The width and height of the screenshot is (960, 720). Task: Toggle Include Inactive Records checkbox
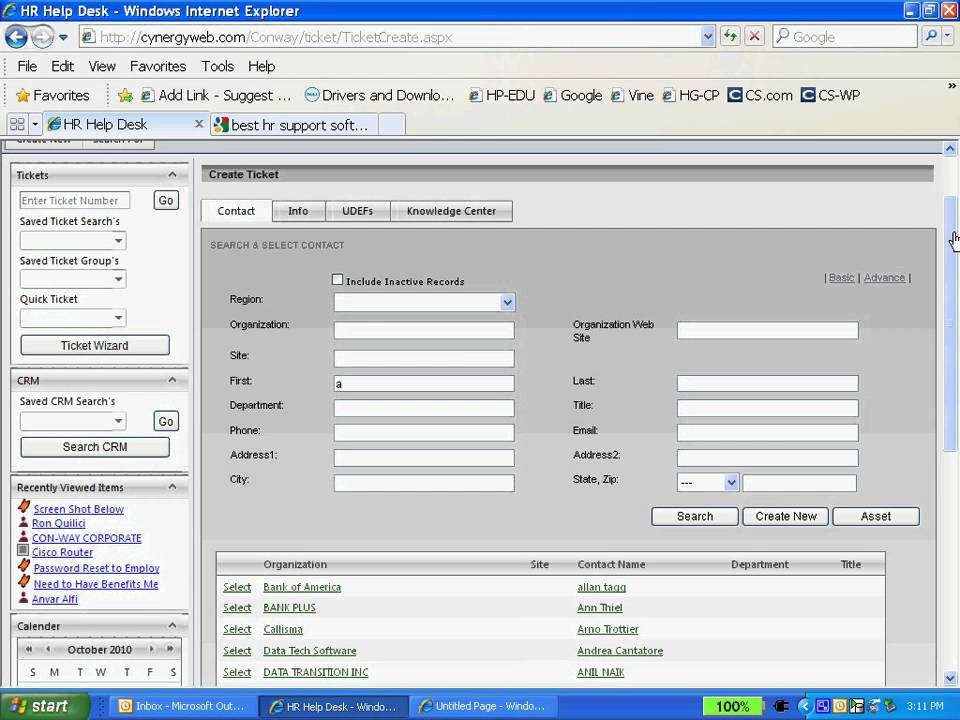click(337, 280)
